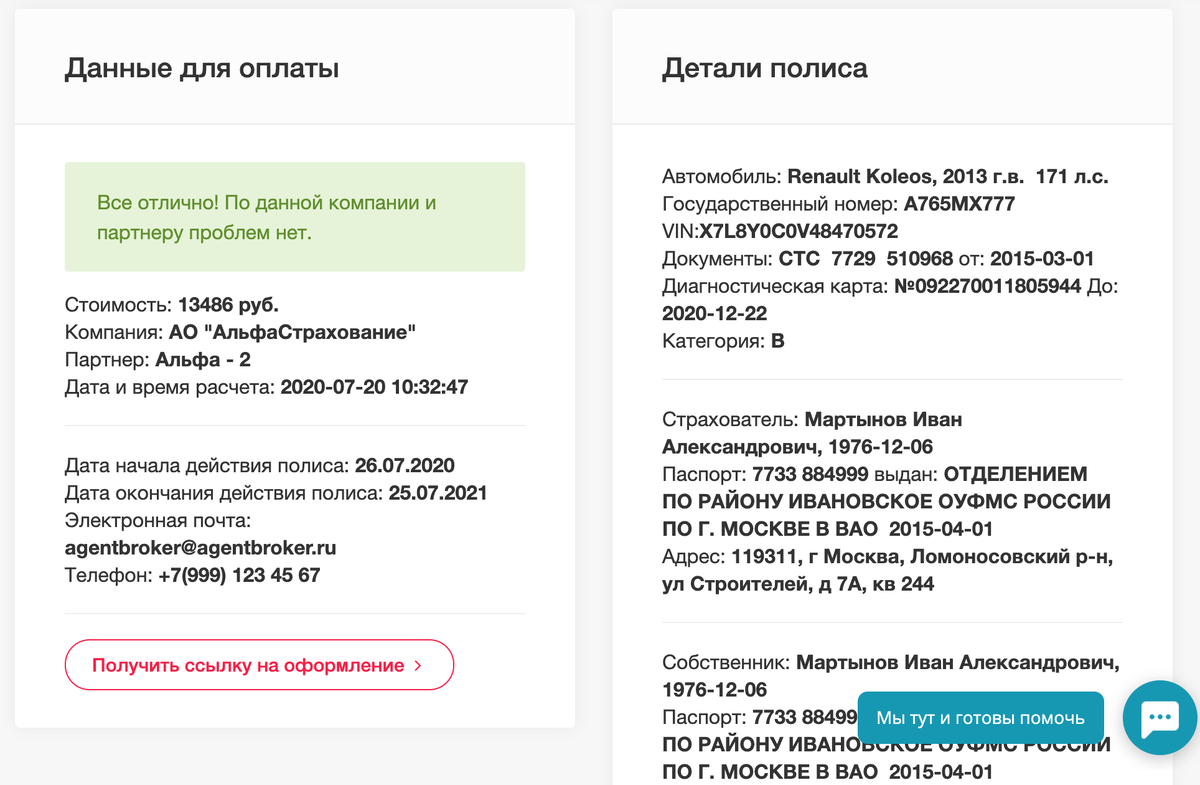Click the company name АО "АльфаСтрахование"
1200x785 pixels.
click(x=286, y=332)
